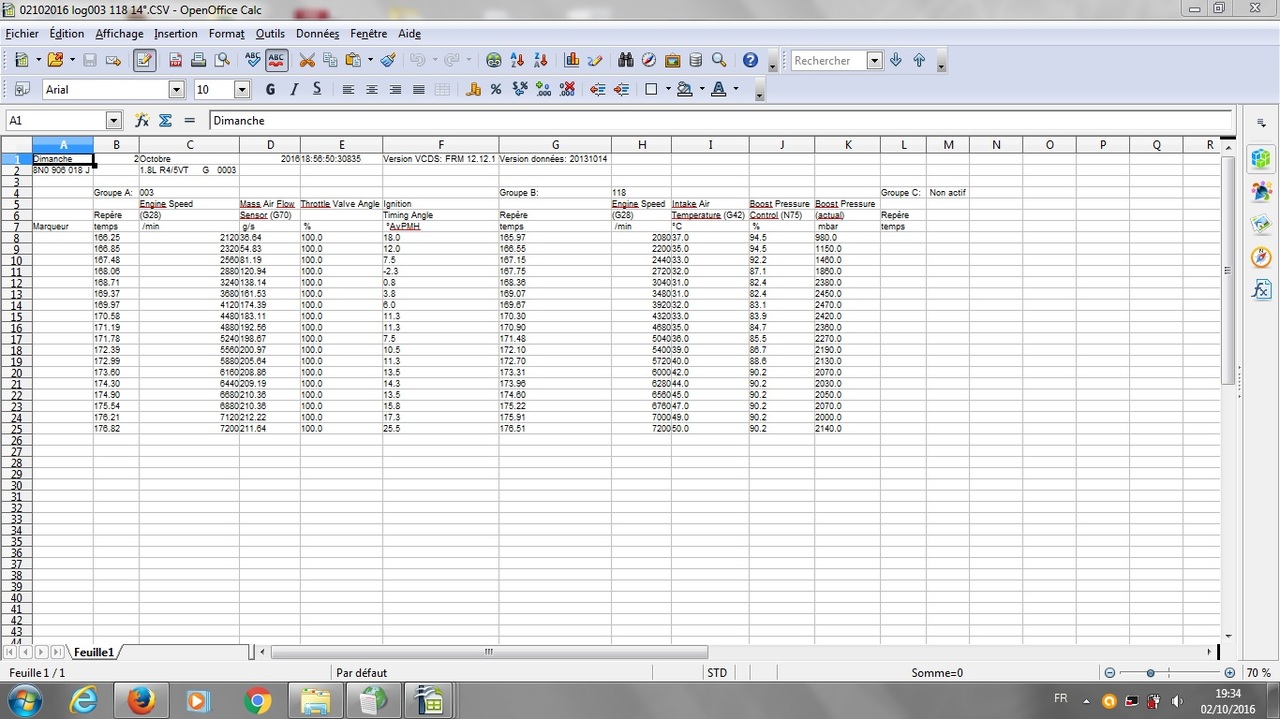Sort ascending with the A-Z icon

(517, 60)
